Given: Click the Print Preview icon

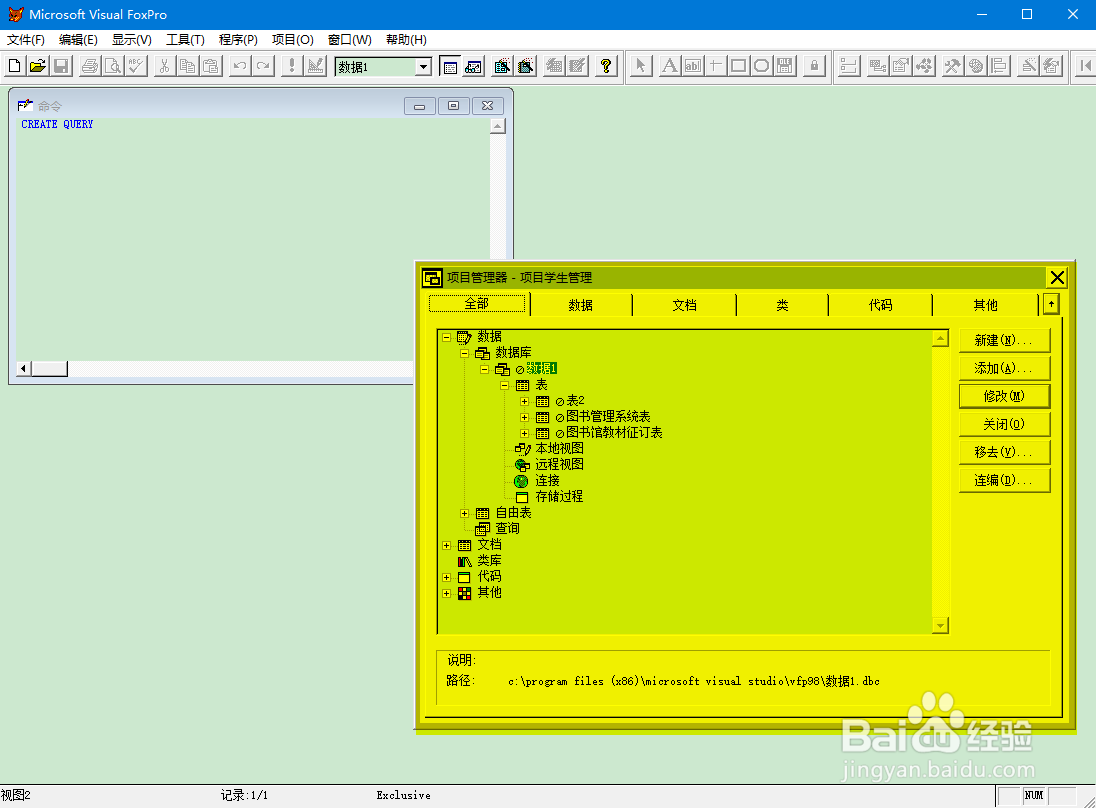Looking at the screenshot, I should [113, 66].
